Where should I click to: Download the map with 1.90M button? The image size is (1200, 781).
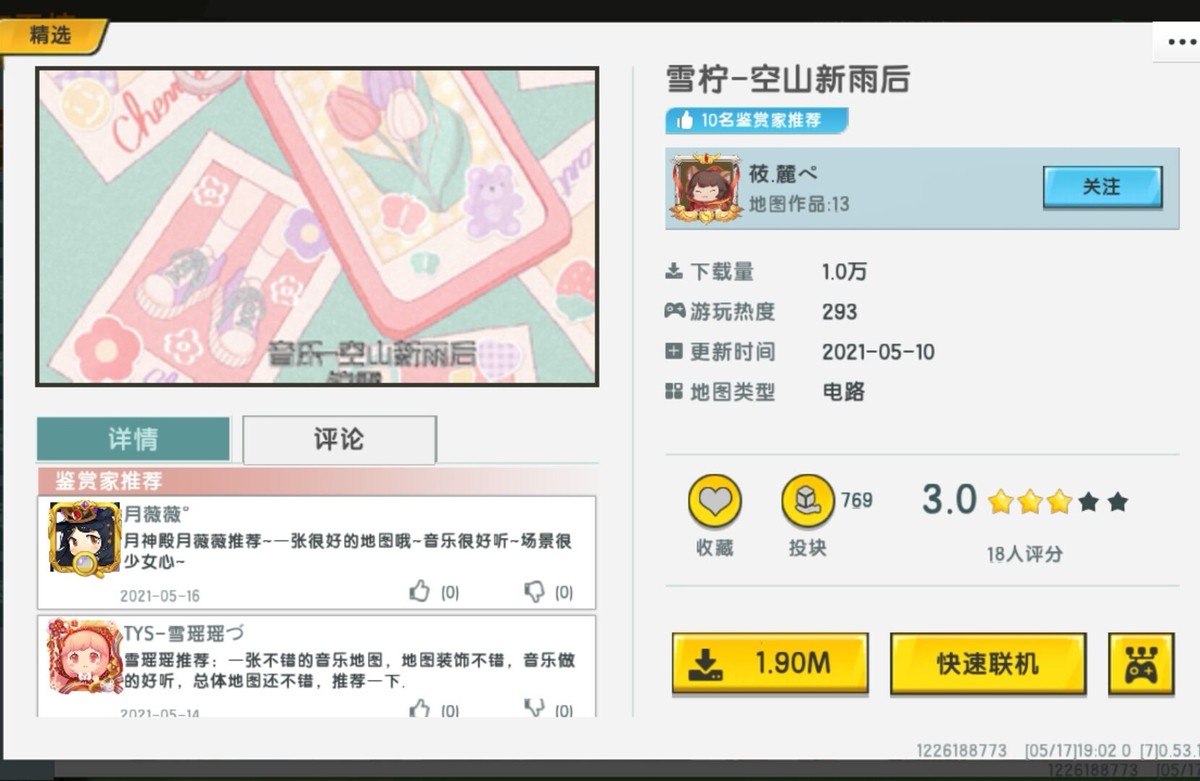point(769,663)
